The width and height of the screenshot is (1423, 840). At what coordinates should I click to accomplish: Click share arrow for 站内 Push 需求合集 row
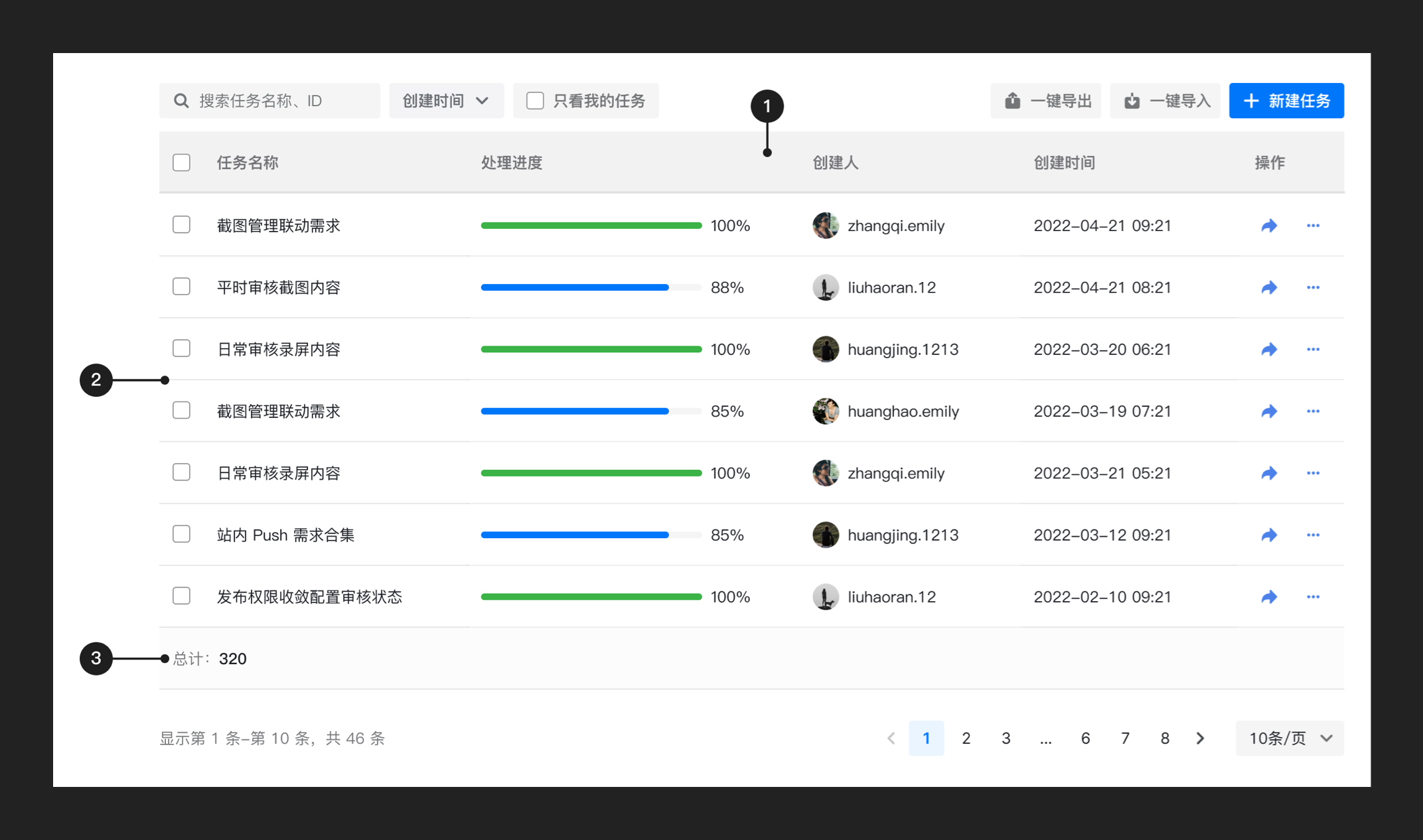(x=1269, y=535)
